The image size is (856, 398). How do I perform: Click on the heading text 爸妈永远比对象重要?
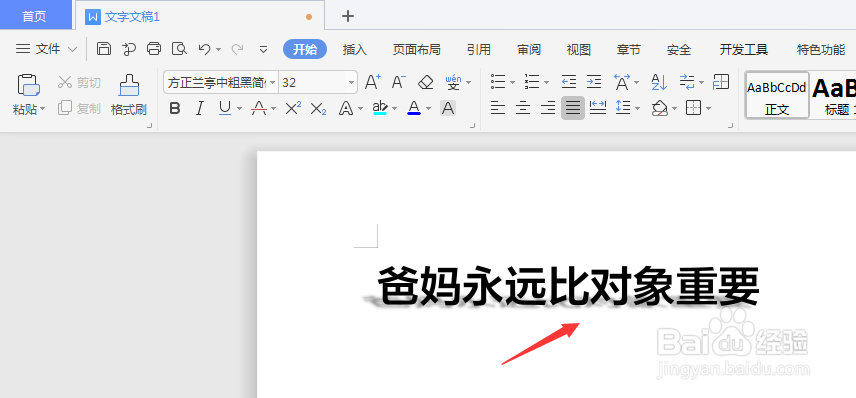[x=568, y=286]
